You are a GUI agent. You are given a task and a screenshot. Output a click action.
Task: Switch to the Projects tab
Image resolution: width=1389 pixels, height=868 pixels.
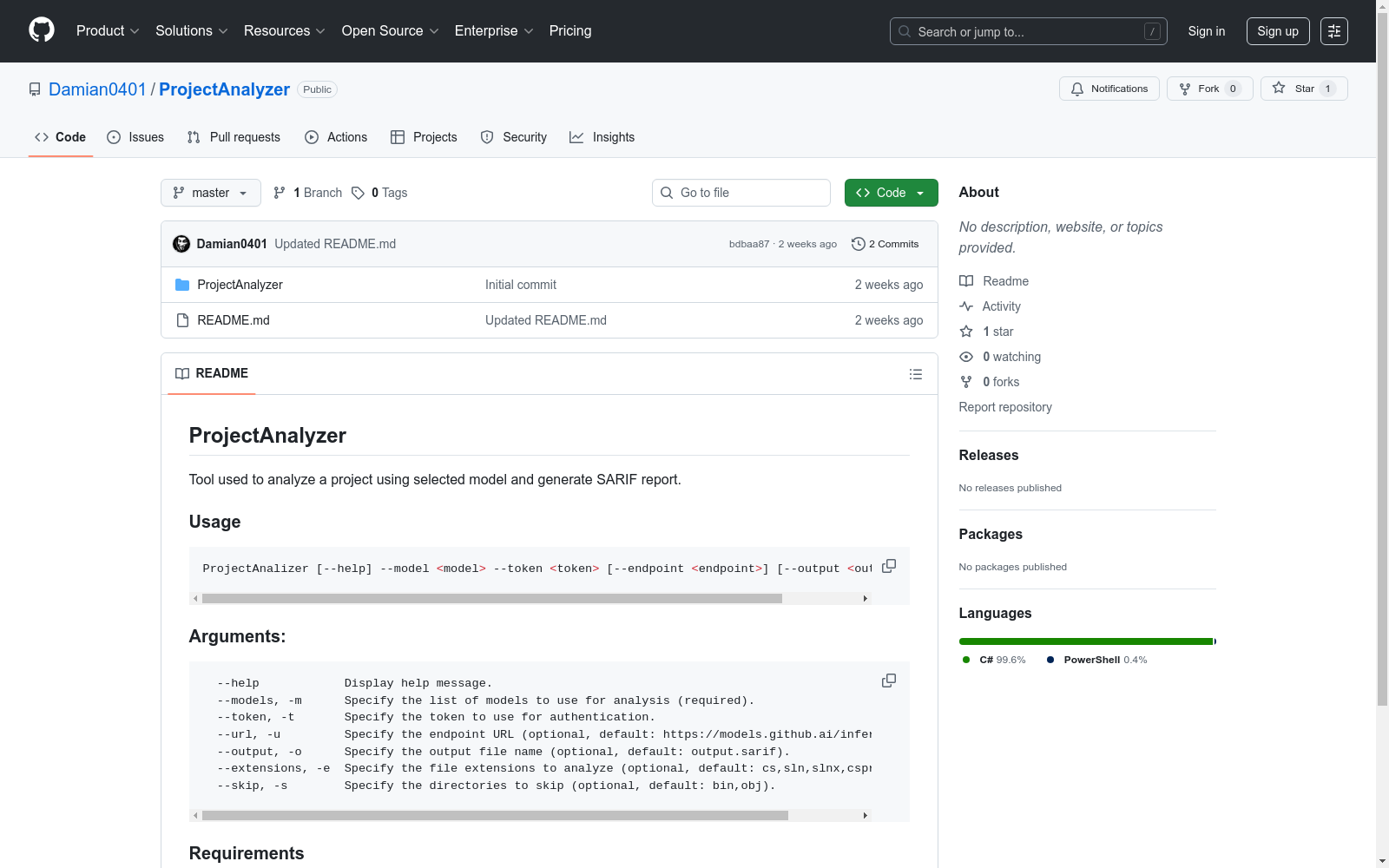click(424, 137)
